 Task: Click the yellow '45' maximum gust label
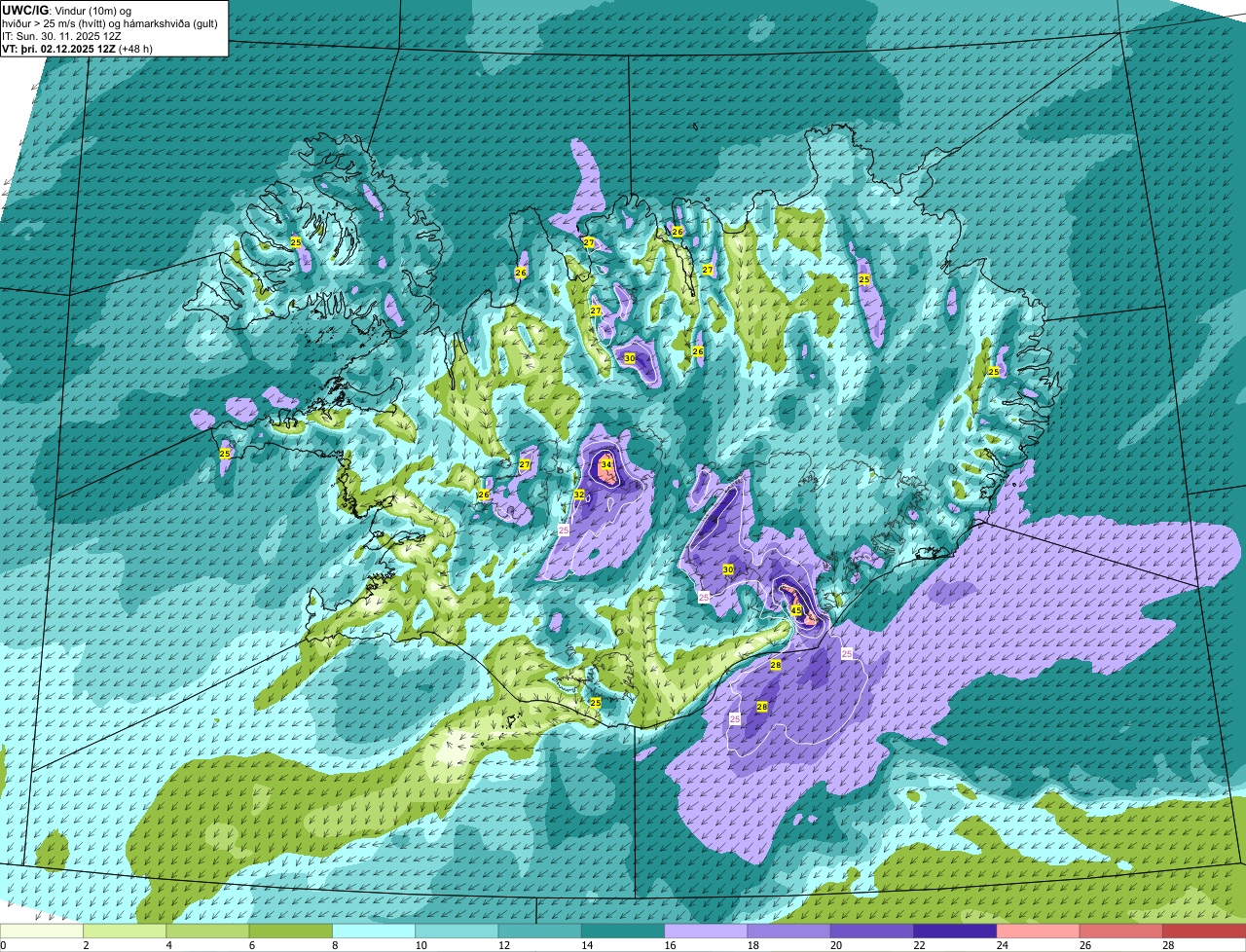coord(796,610)
